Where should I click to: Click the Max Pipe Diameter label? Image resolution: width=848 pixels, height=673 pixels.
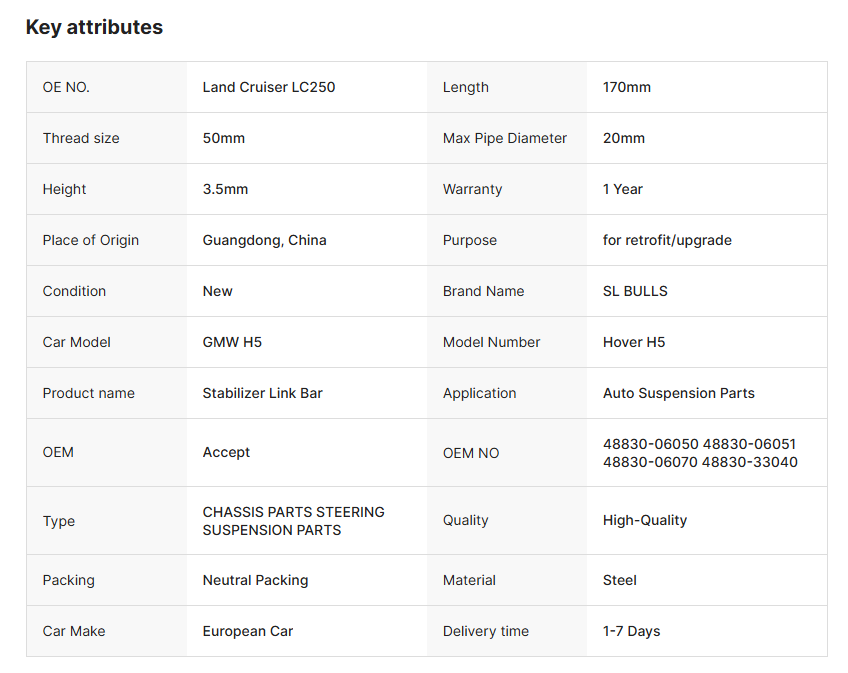coord(505,138)
